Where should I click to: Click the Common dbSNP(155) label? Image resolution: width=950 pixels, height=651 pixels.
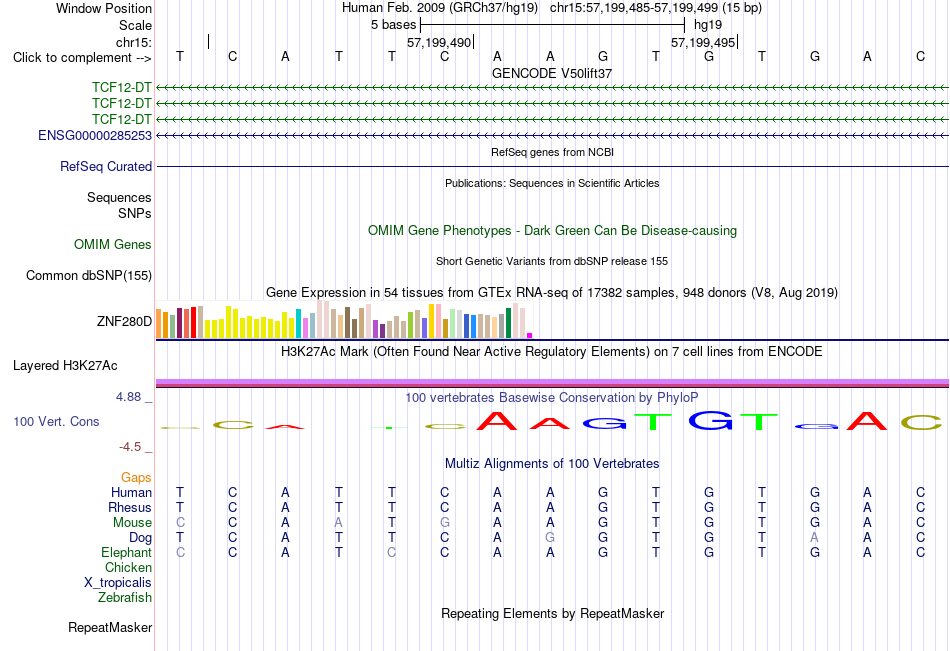[x=89, y=275]
